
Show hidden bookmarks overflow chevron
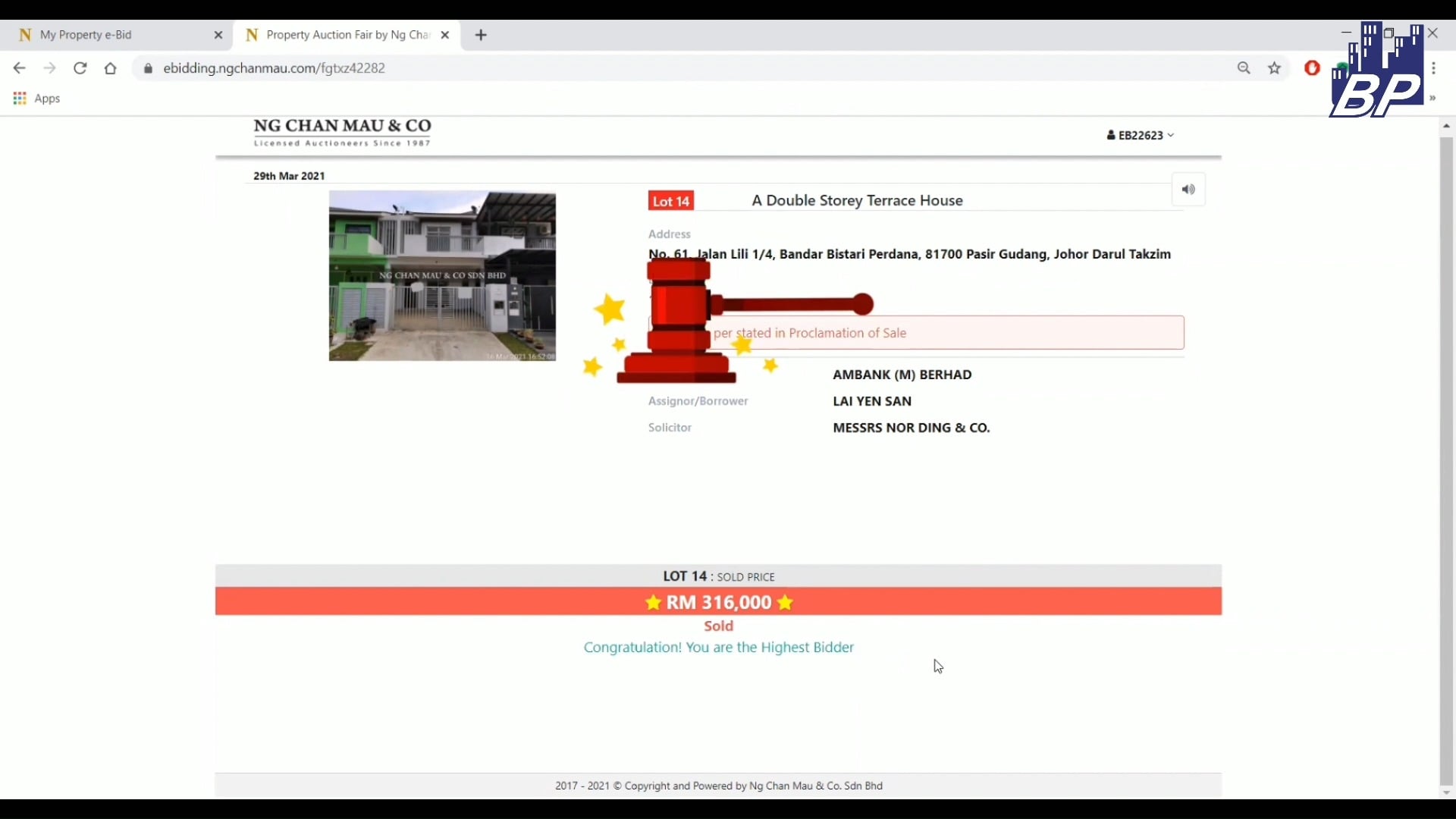click(x=1432, y=99)
